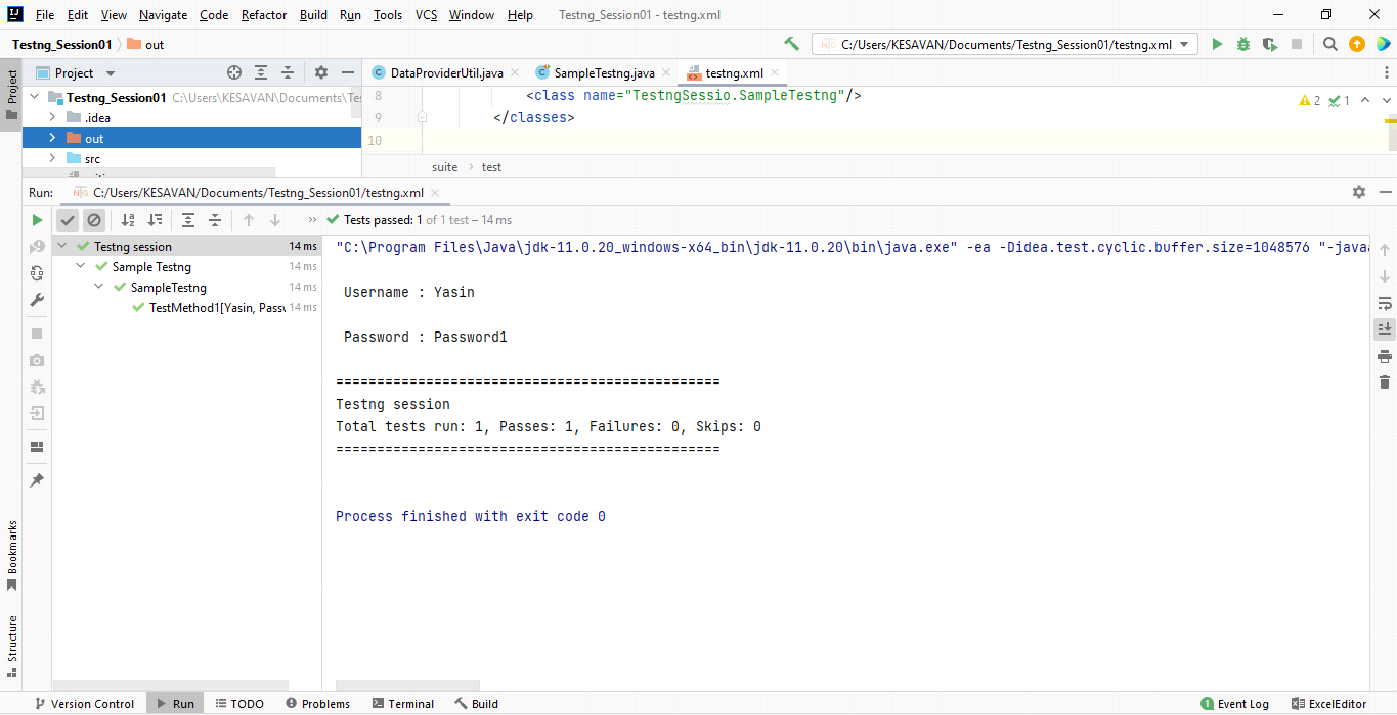Screen dimensions: 1397x715
Task: Collapse Testng_Session01 project root
Action: [x=34, y=97]
